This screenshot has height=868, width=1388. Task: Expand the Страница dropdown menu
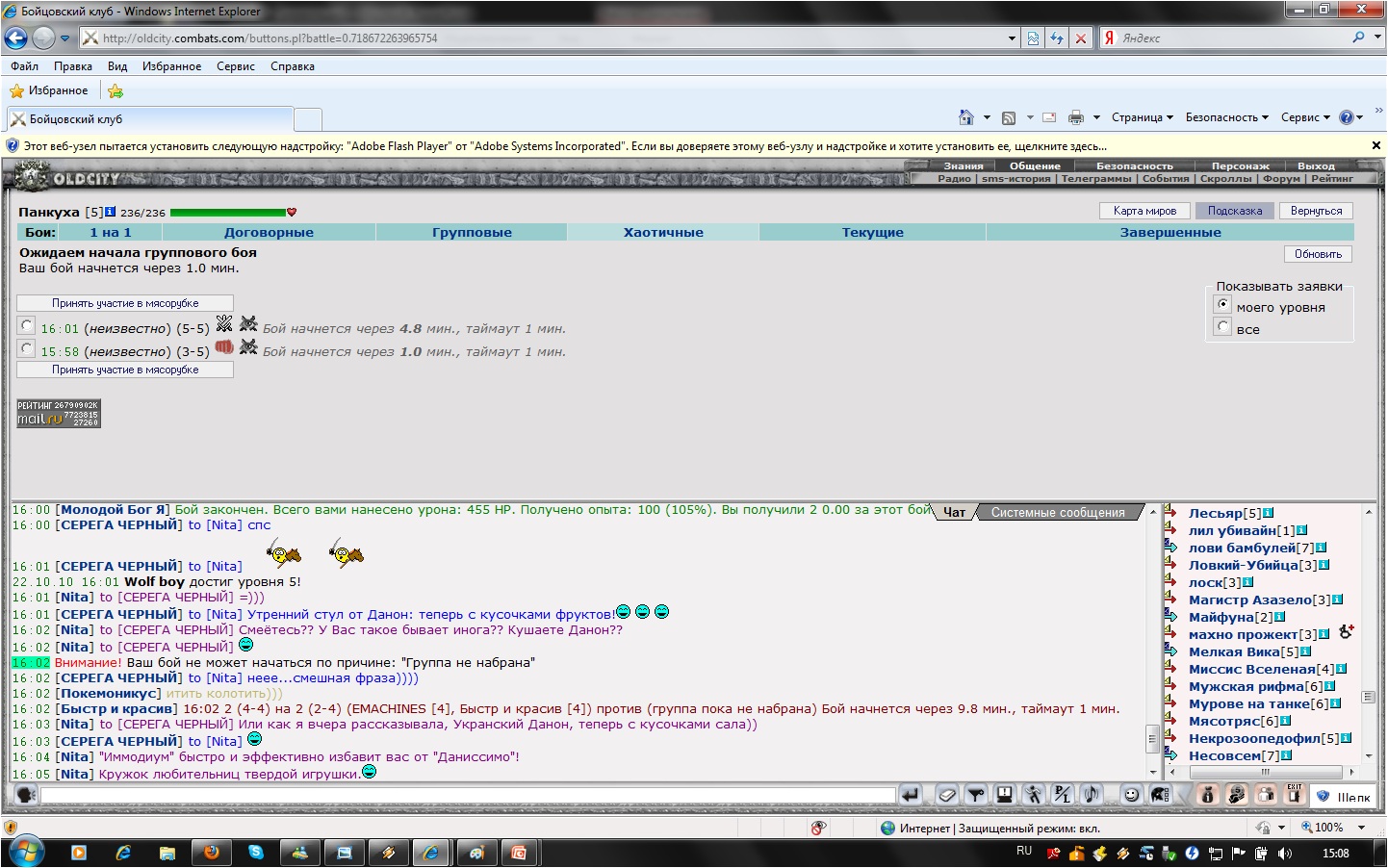click(1142, 117)
